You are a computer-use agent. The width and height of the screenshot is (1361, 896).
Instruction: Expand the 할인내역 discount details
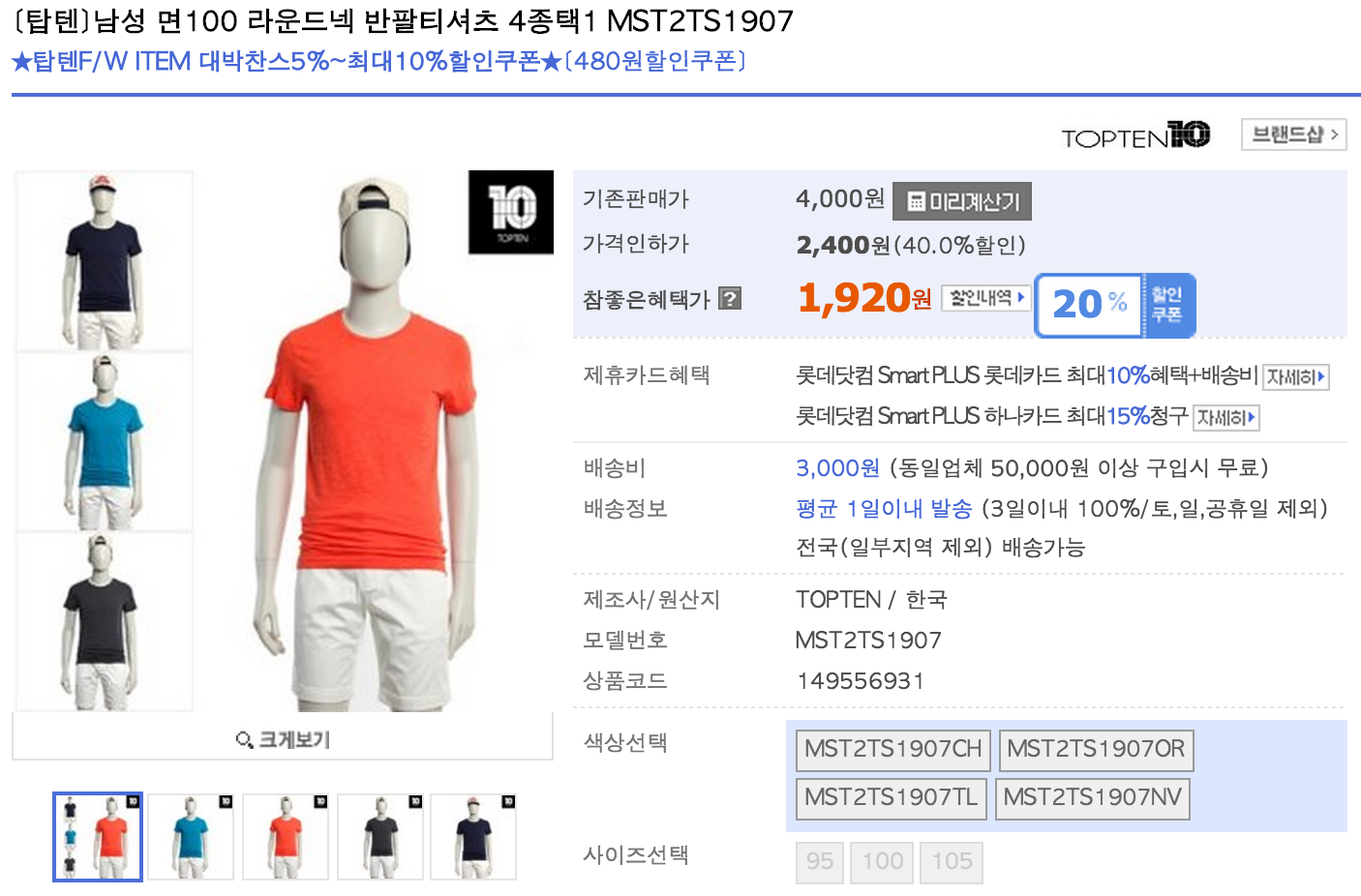click(985, 298)
